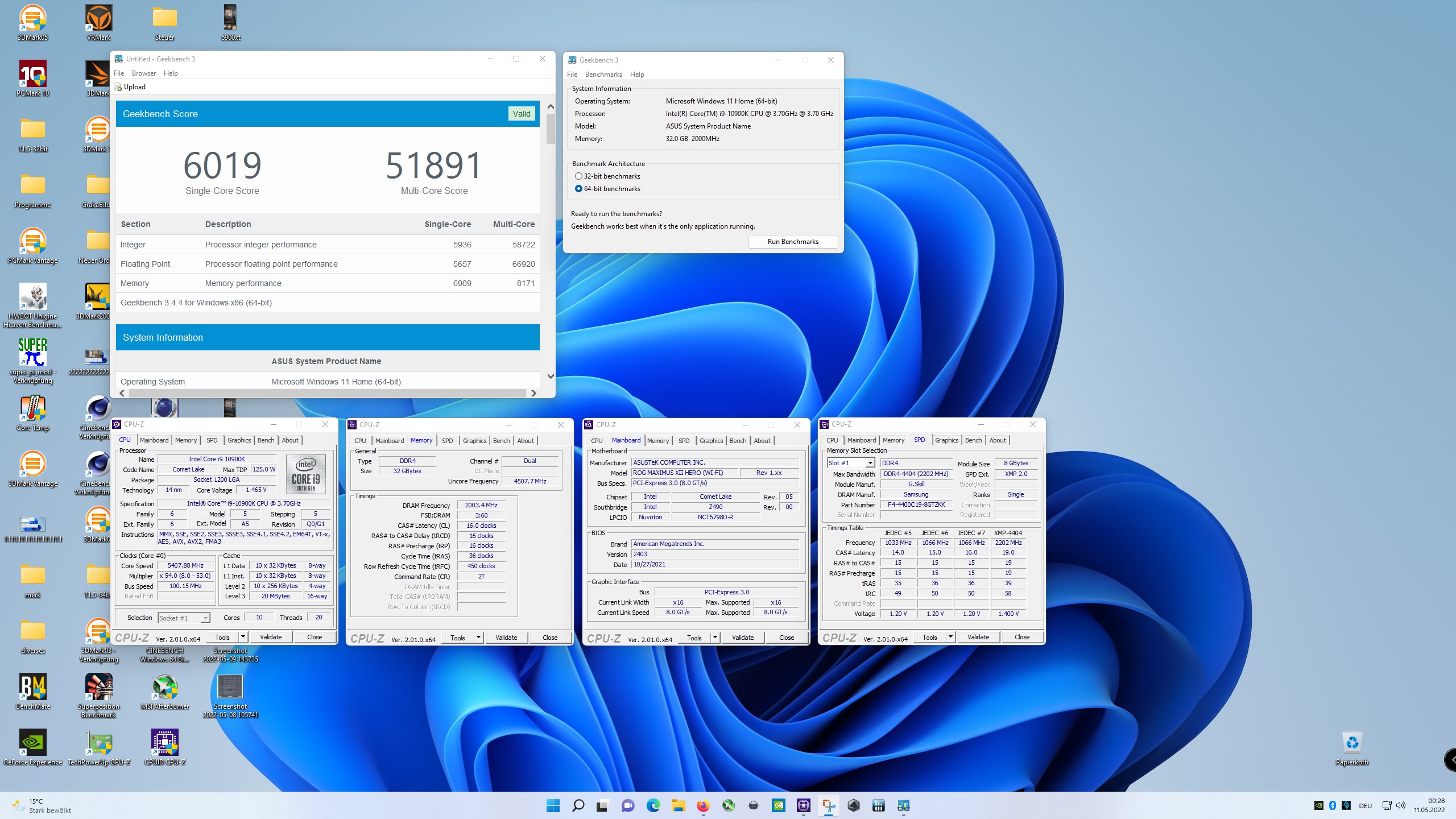Click Close in CPU-Z Memory window
Image resolution: width=1456 pixels, height=819 pixels.
[x=550, y=638]
